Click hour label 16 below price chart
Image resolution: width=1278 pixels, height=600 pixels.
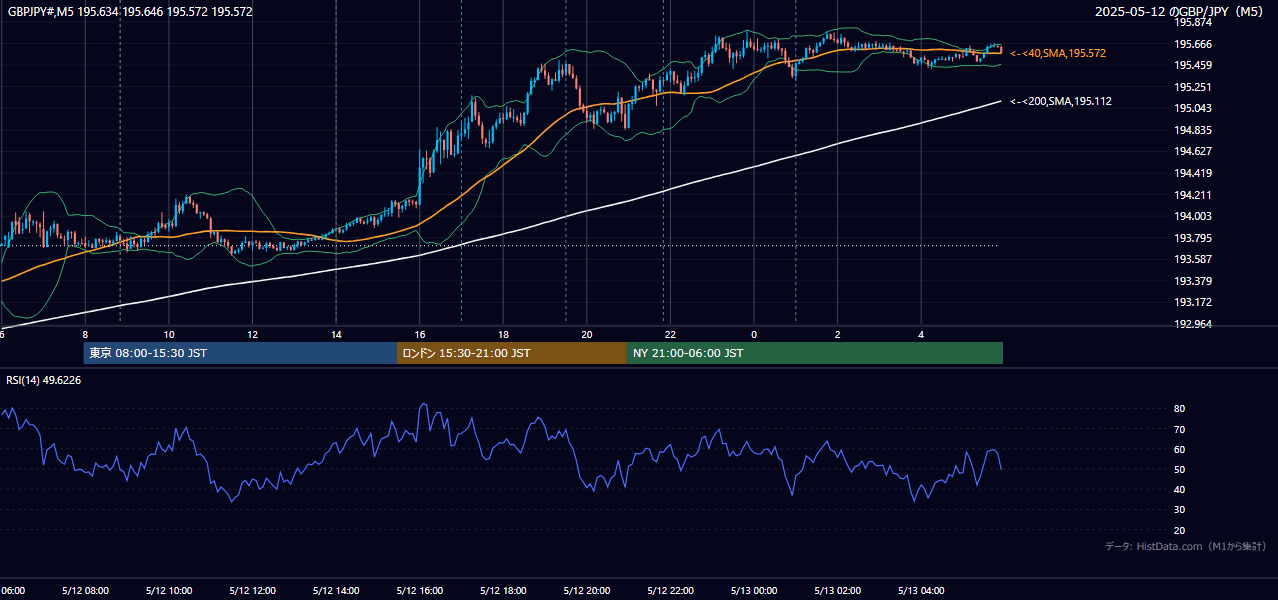[420, 335]
